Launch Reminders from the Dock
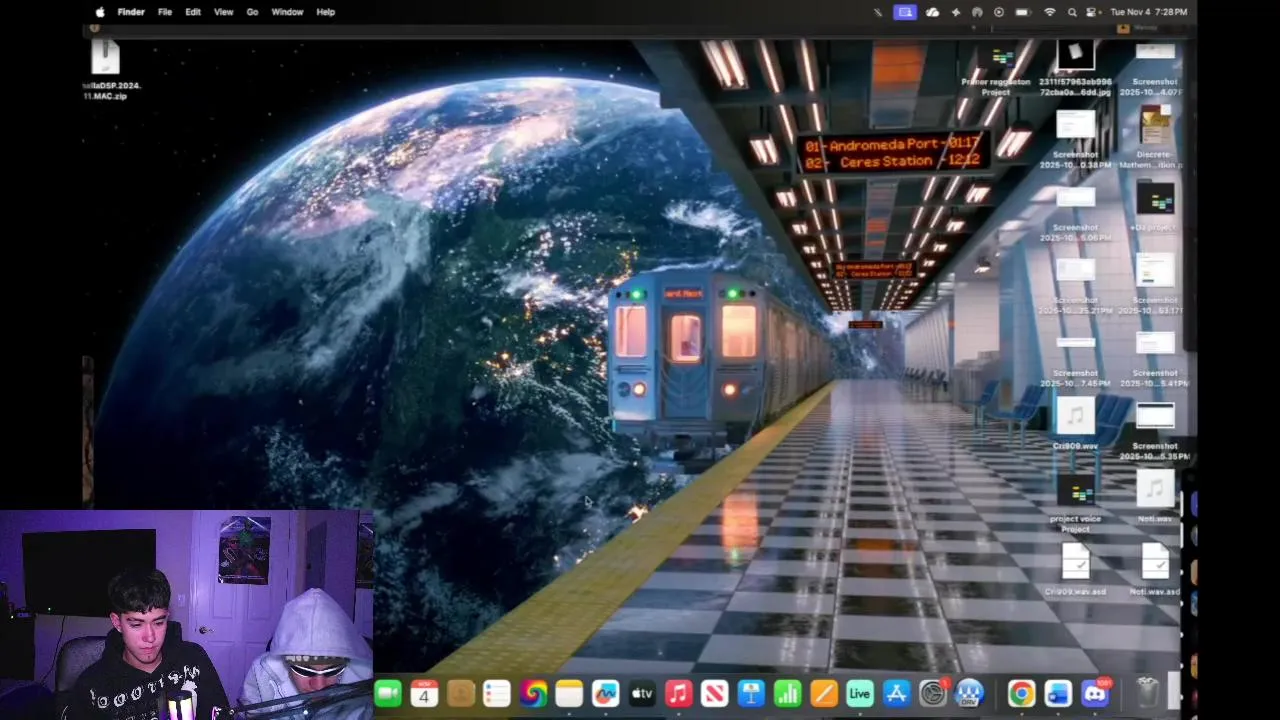The image size is (1280, 720). [497, 693]
